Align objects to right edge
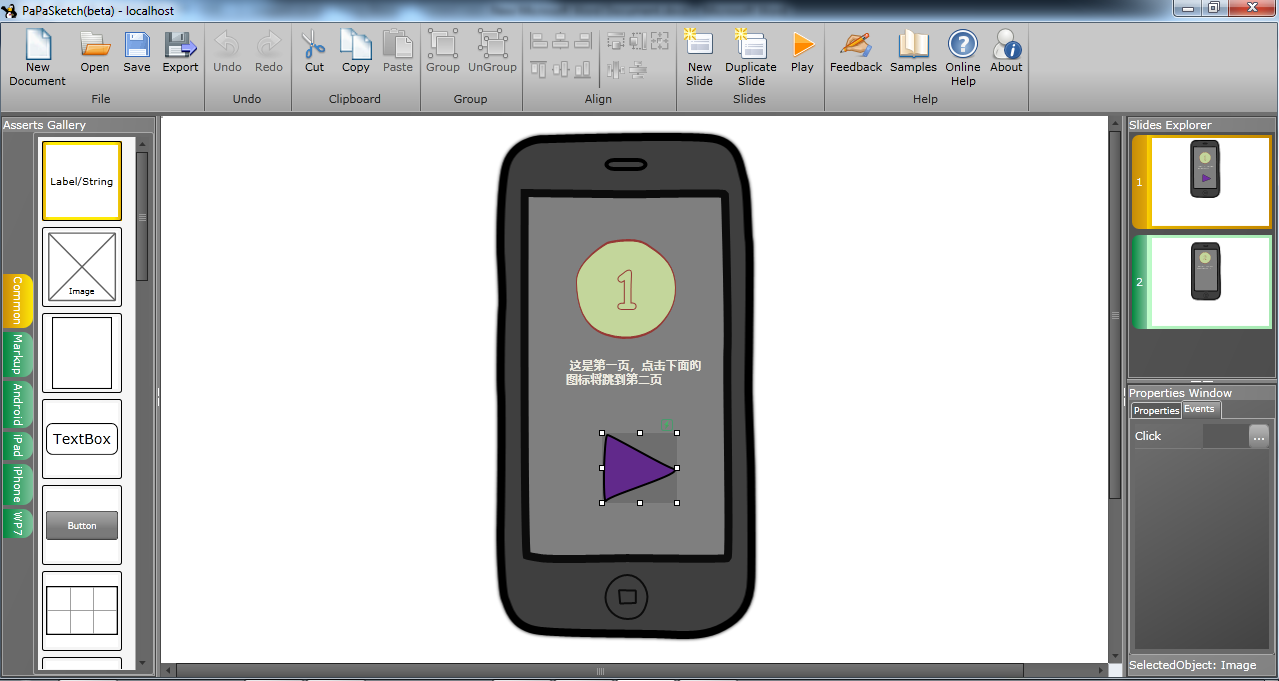 tap(581, 41)
